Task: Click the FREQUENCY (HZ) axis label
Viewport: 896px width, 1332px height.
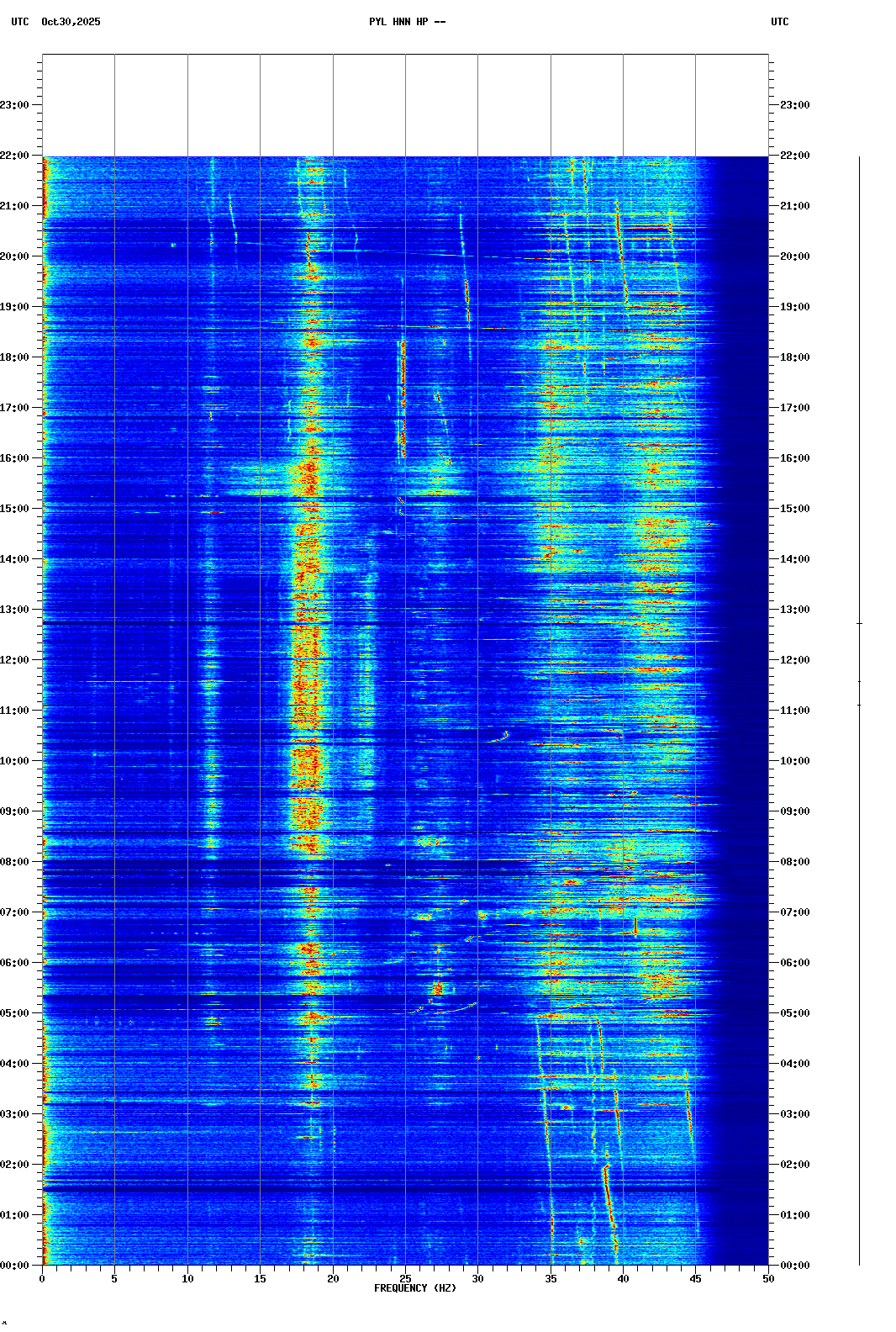Action: (415, 1288)
